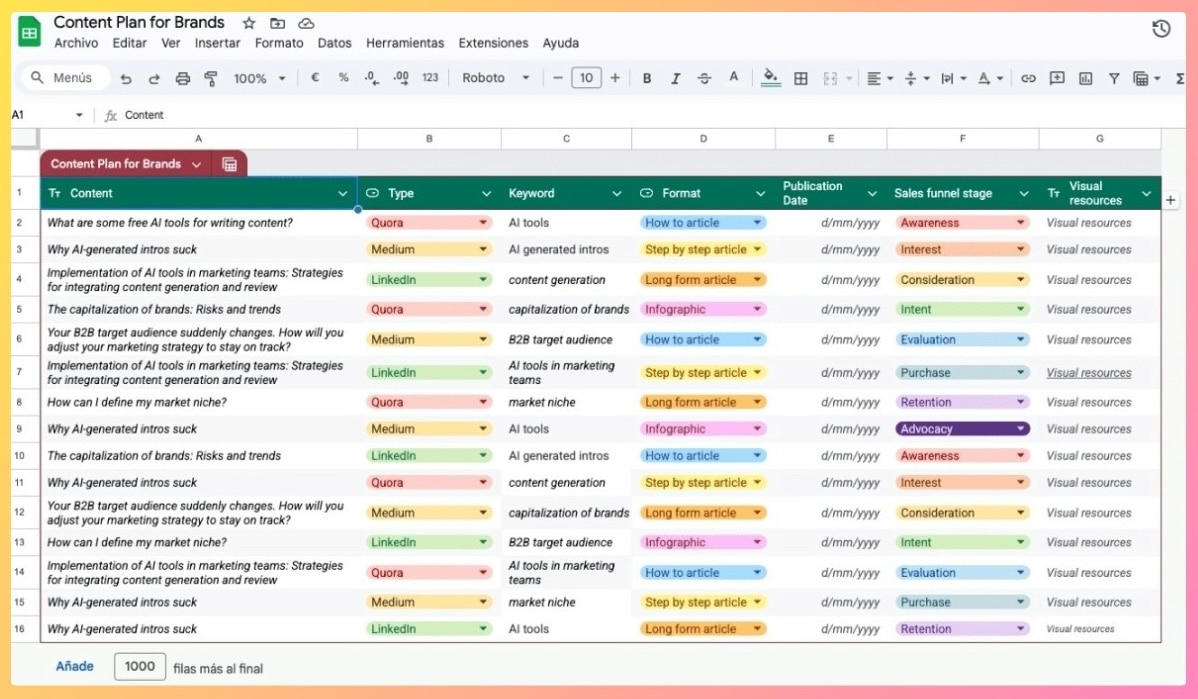Open the Extensiones menu
The image size is (1198, 699).
click(x=493, y=43)
